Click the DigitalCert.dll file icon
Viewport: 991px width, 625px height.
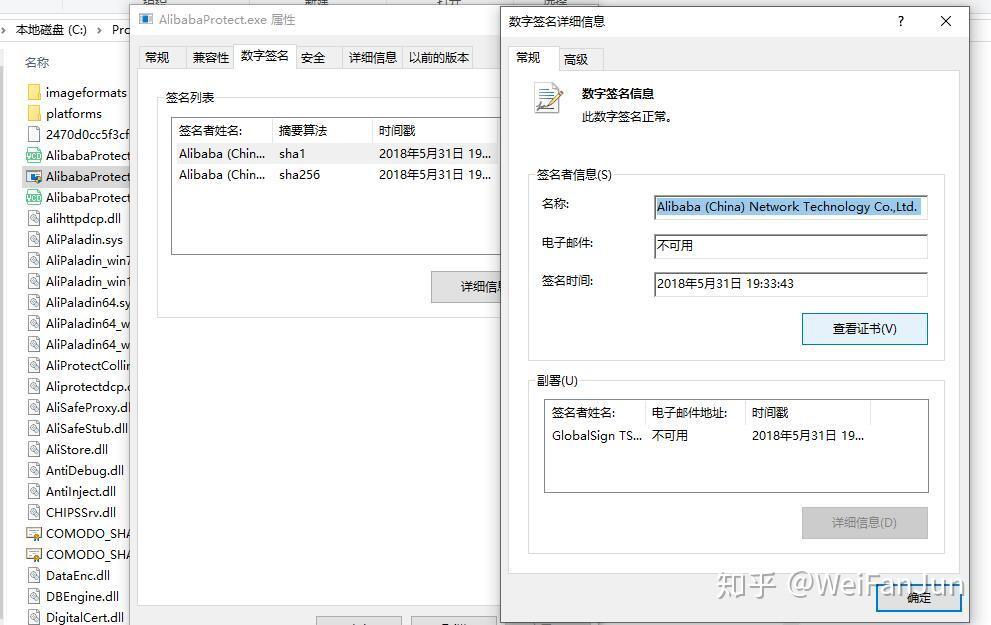click(34, 617)
